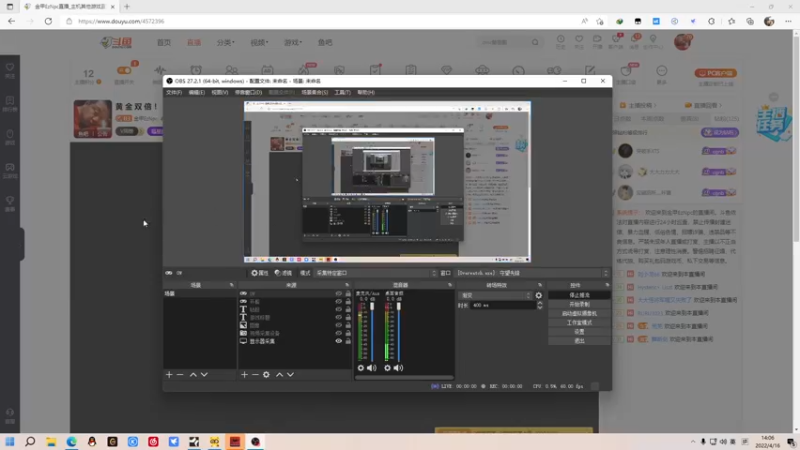800x450 pixels.
Task: Open Douyu history clock icon
Action: [560, 41]
